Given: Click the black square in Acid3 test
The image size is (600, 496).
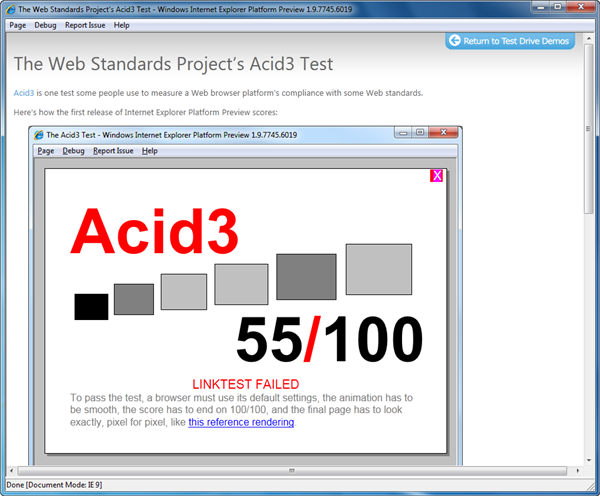Looking at the screenshot, I should 91,307.
